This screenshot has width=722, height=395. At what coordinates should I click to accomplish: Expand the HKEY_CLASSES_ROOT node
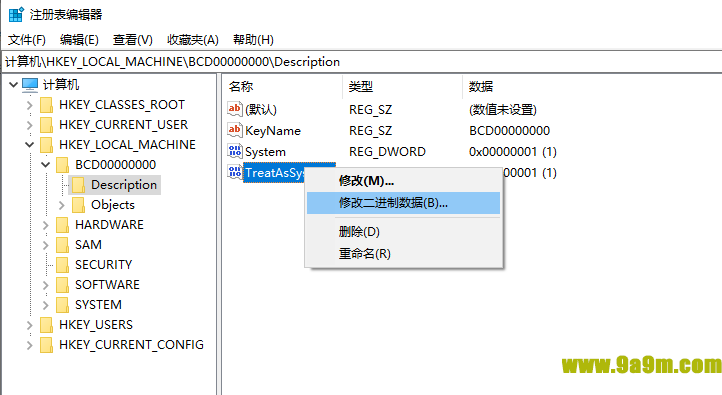[29, 105]
